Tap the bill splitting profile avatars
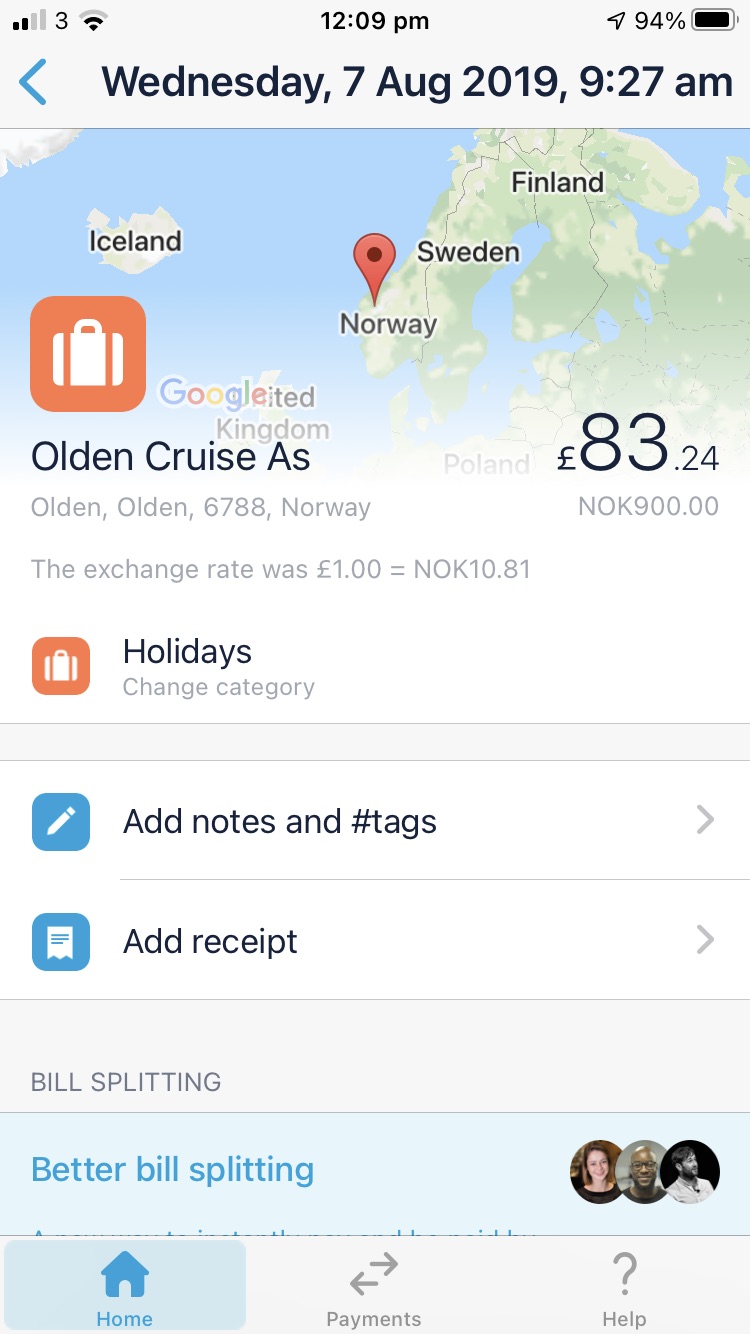The height and width of the screenshot is (1334, 750). point(645,1171)
